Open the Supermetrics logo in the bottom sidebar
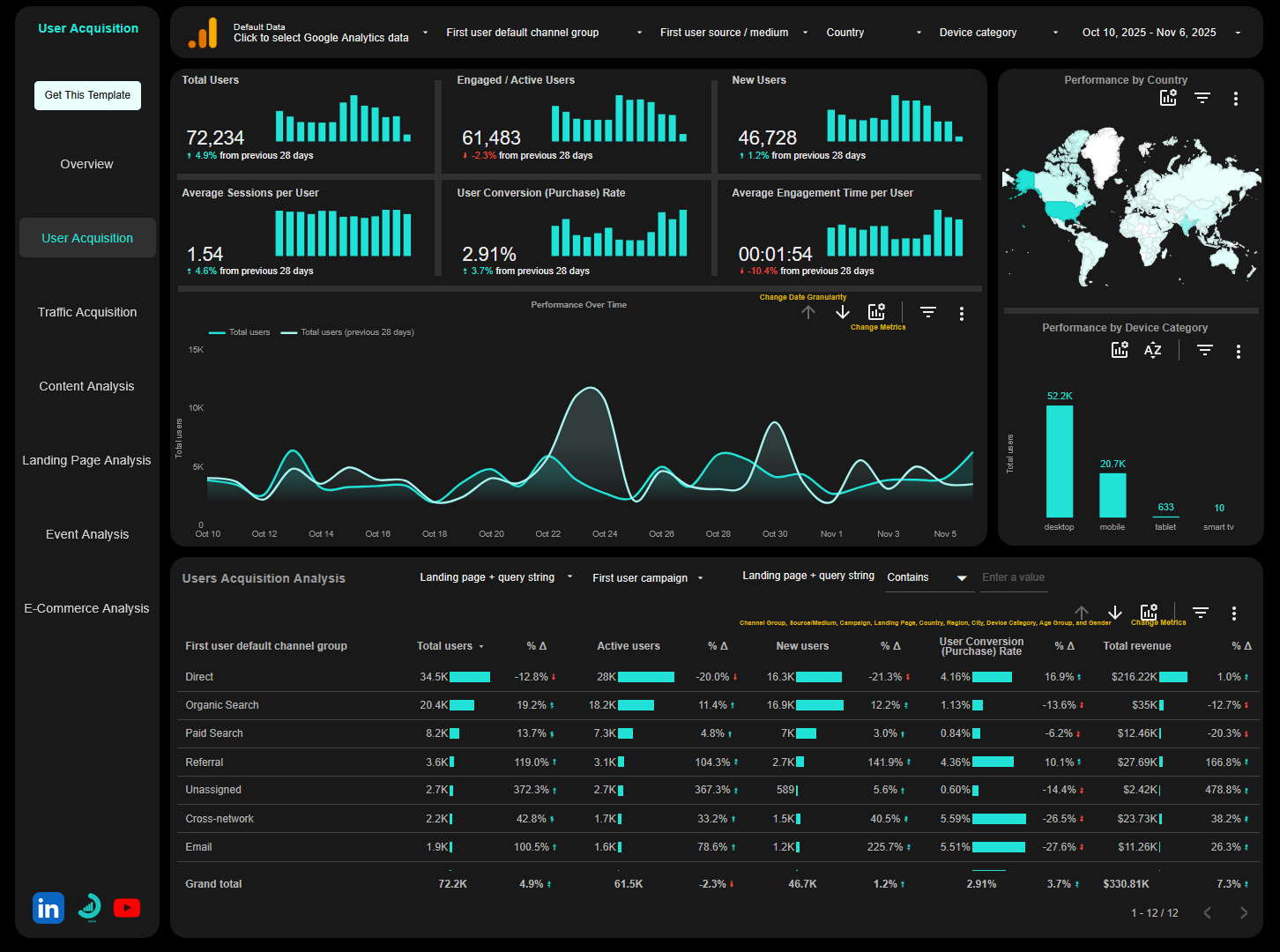Screen dimensions: 1280x952 click(89, 907)
